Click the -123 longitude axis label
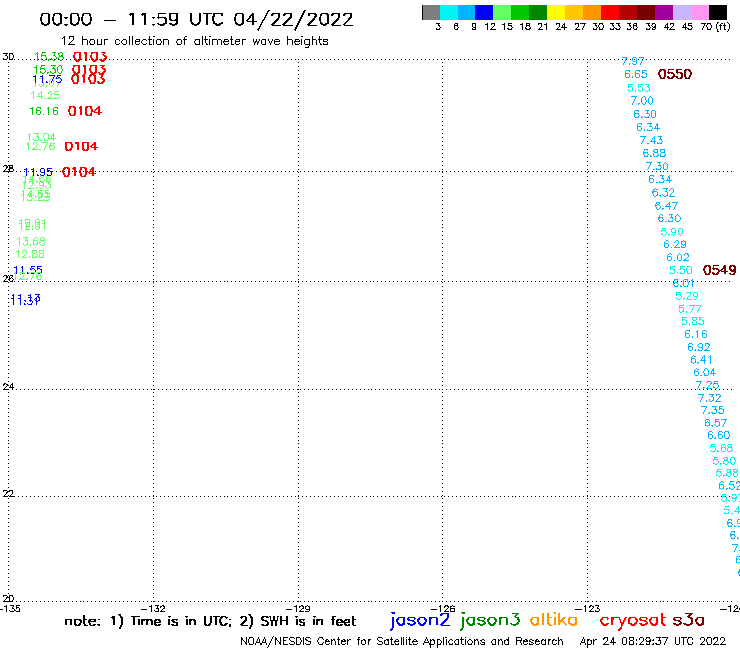Viewport: 740px width, 650px height. [x=589, y=608]
